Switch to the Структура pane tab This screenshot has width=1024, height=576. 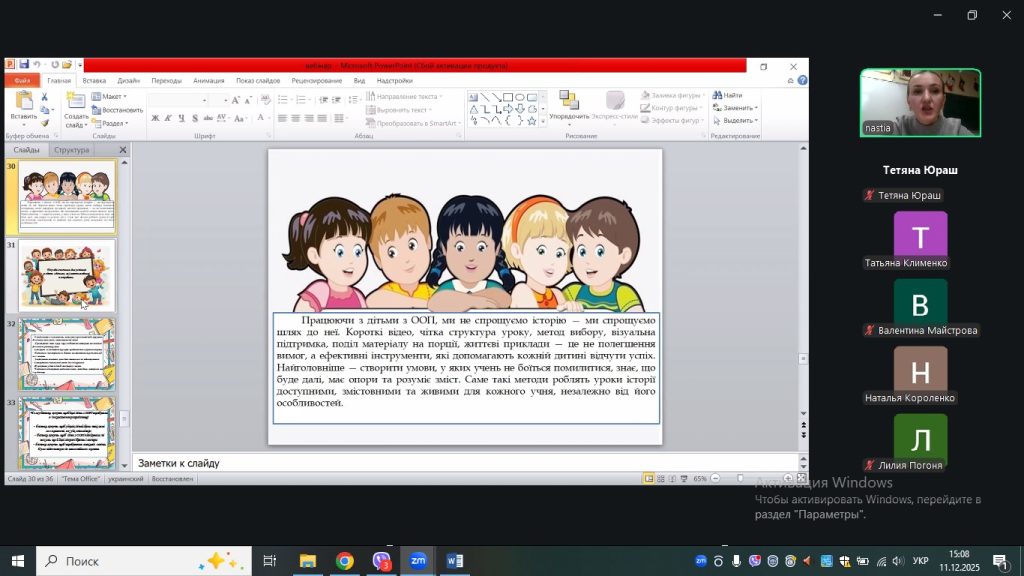pyautogui.click(x=71, y=150)
